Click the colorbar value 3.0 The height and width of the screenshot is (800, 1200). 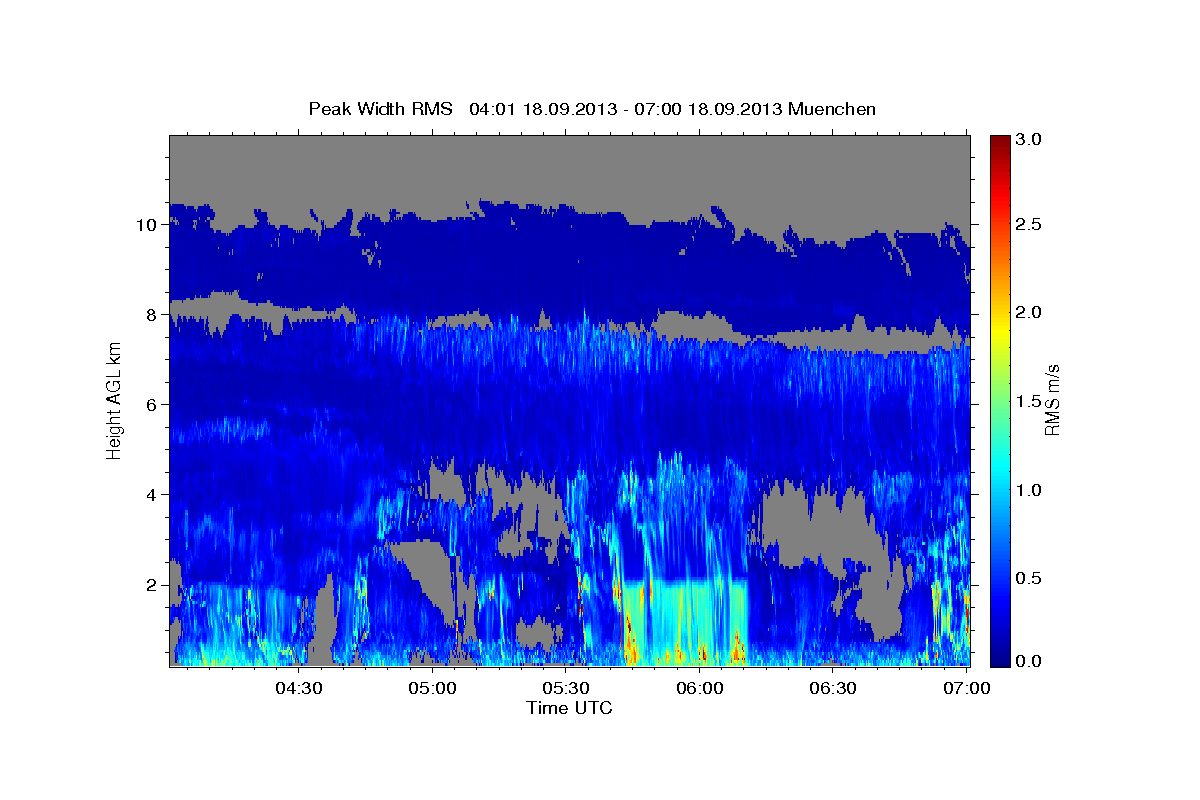point(1030,140)
